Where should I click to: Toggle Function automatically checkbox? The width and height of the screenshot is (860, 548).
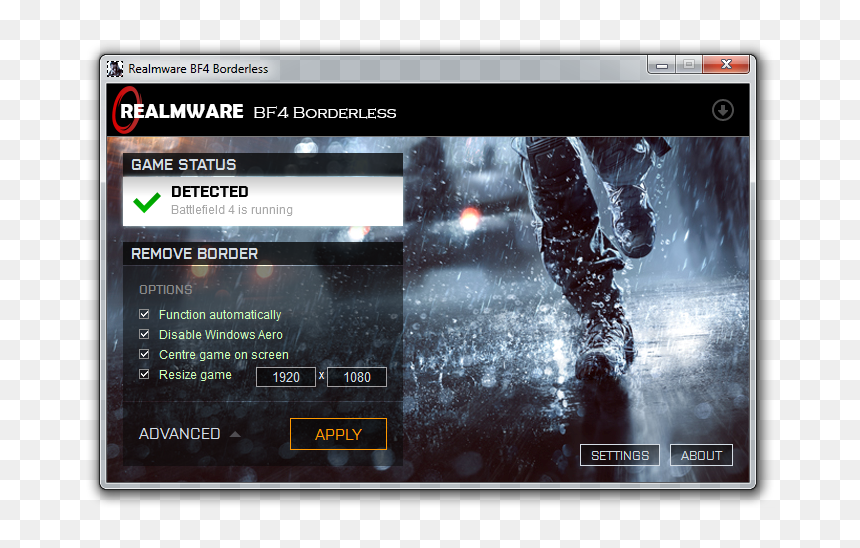pyautogui.click(x=144, y=314)
